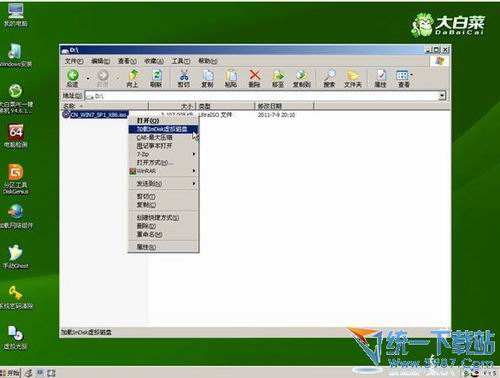500x378 pixels.
Task: Click the red X Delete icon (删除)
Action: (254, 78)
